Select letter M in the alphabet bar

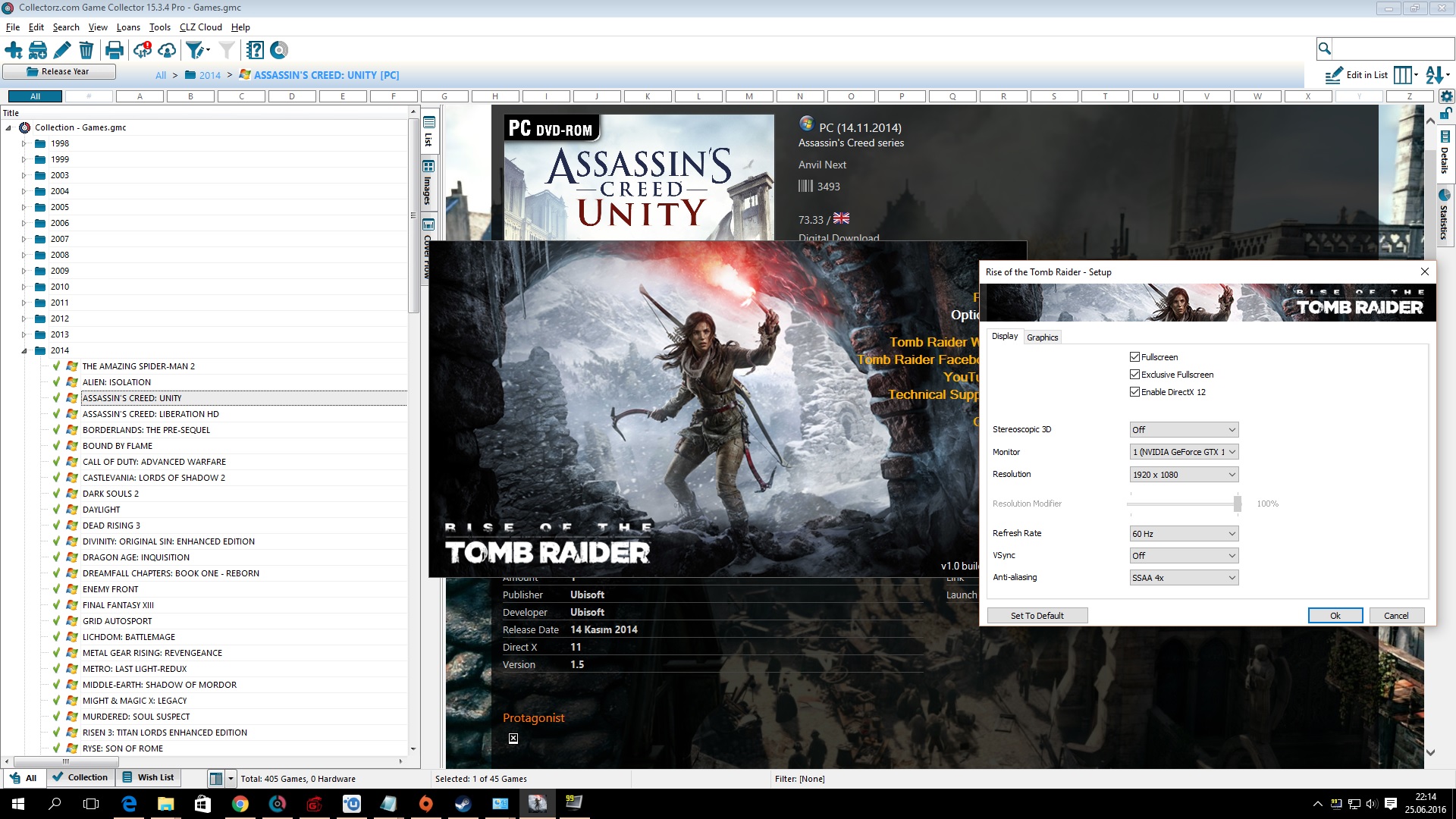click(749, 96)
